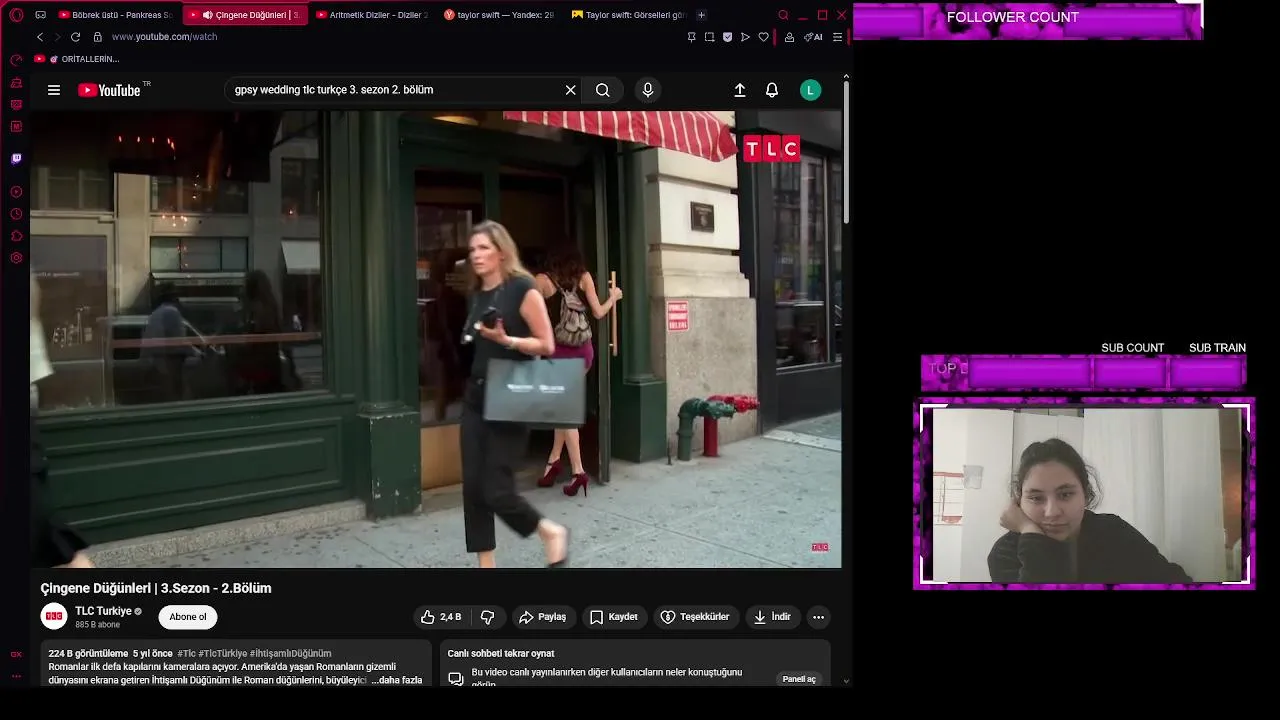Switch to taylor swift — Yandex tab
Image resolution: width=1280 pixels, height=720 pixels.
[x=500, y=15]
